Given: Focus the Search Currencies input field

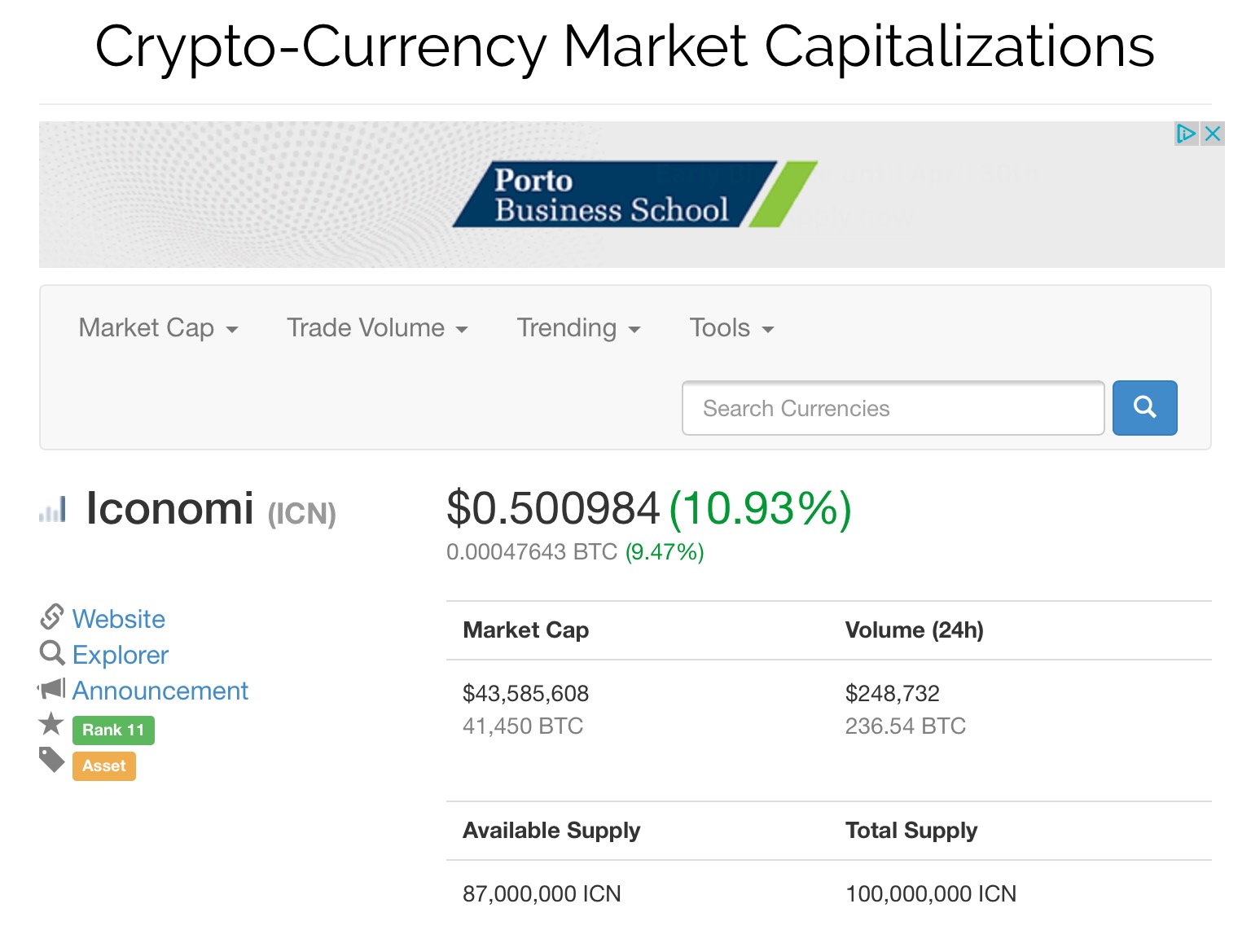Looking at the screenshot, I should [x=893, y=408].
